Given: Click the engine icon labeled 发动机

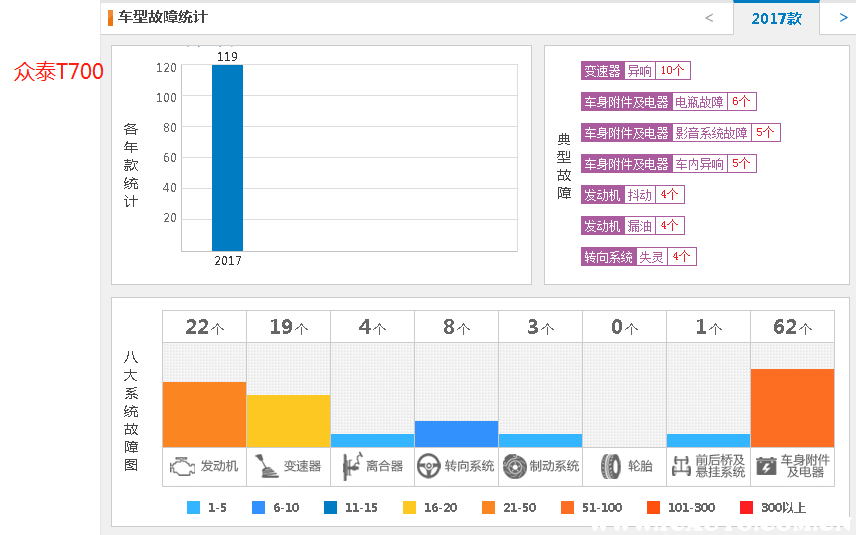Looking at the screenshot, I should pyautogui.click(x=182, y=467).
